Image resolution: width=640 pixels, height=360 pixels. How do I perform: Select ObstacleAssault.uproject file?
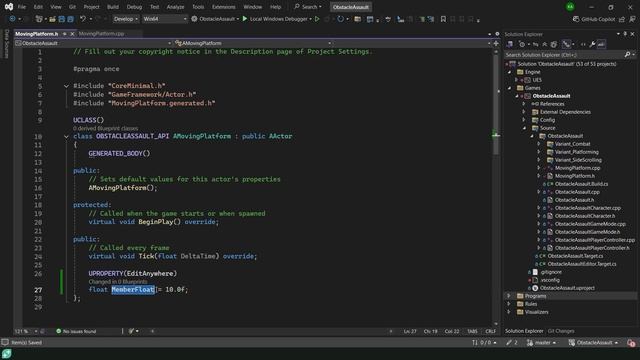(567, 288)
